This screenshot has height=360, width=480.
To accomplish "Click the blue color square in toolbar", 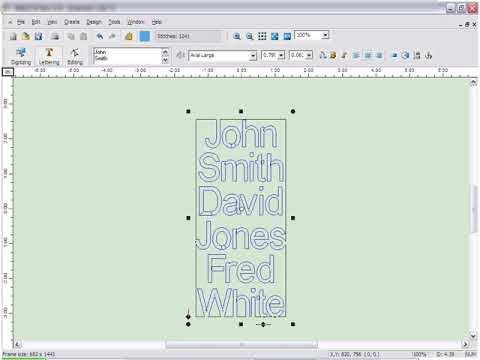I will (144, 36).
